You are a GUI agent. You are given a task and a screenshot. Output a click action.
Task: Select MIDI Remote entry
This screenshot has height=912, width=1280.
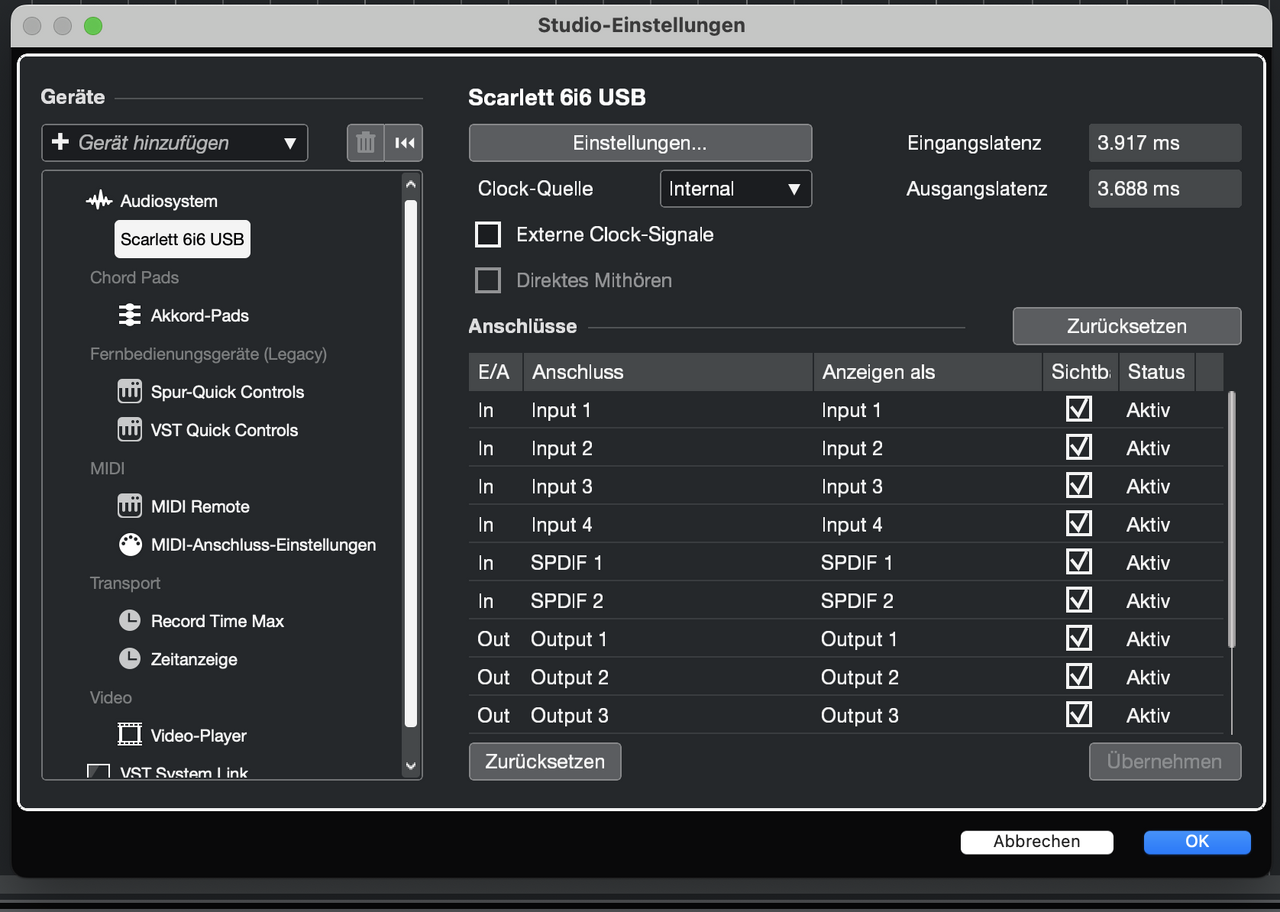(x=200, y=506)
